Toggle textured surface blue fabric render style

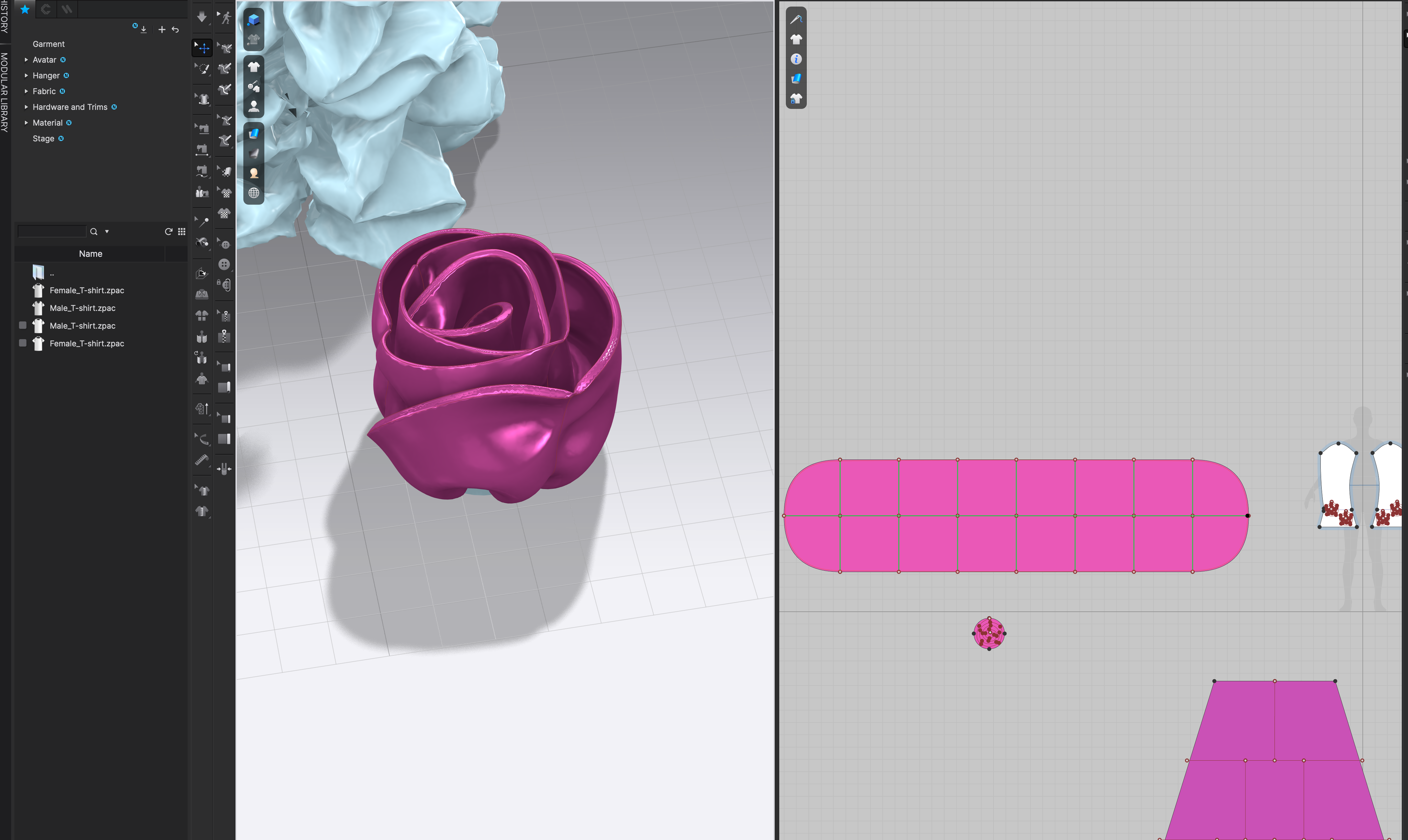coord(254,133)
